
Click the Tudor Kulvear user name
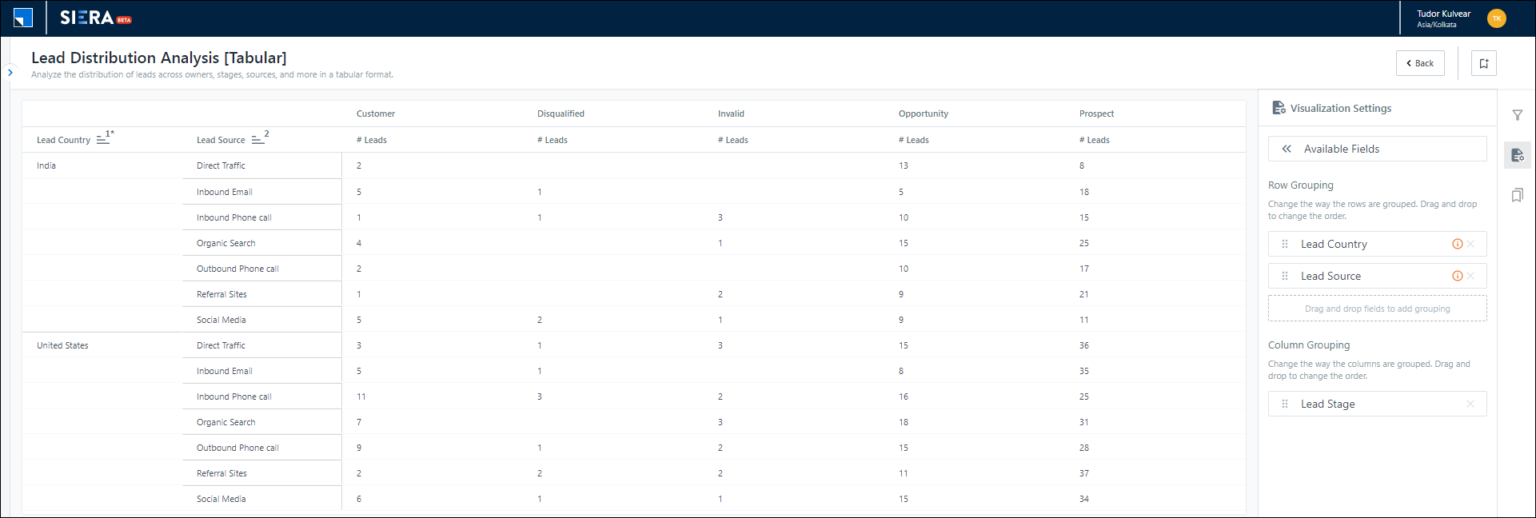coord(1445,13)
